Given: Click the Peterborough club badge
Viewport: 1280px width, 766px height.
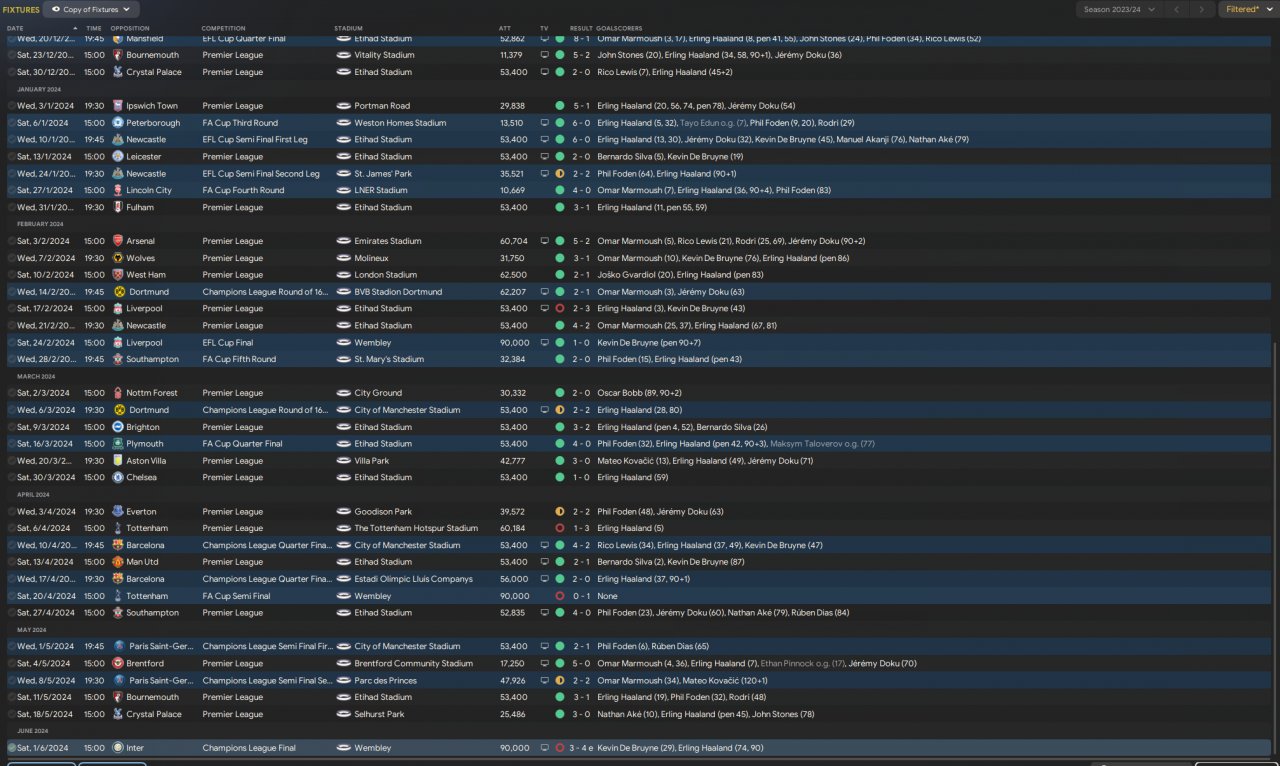Looking at the screenshot, I should pos(117,123).
